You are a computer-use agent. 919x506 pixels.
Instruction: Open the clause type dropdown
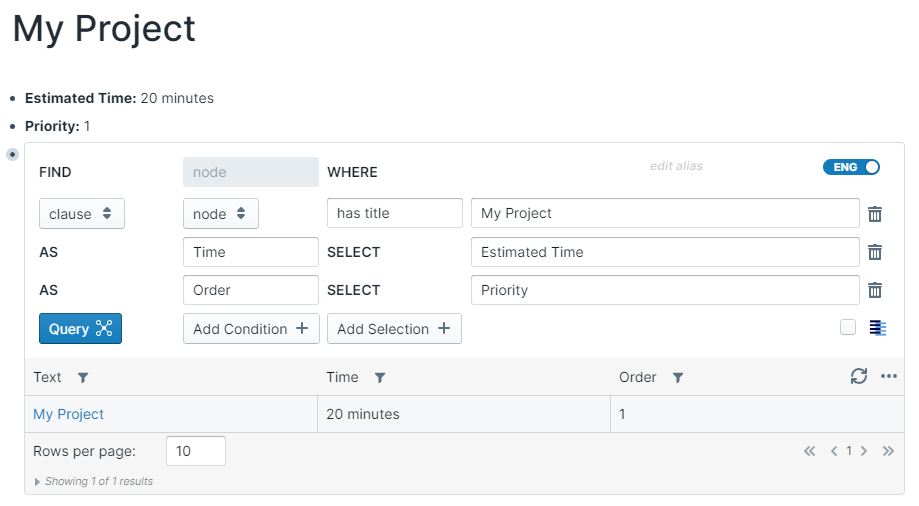tap(82, 214)
